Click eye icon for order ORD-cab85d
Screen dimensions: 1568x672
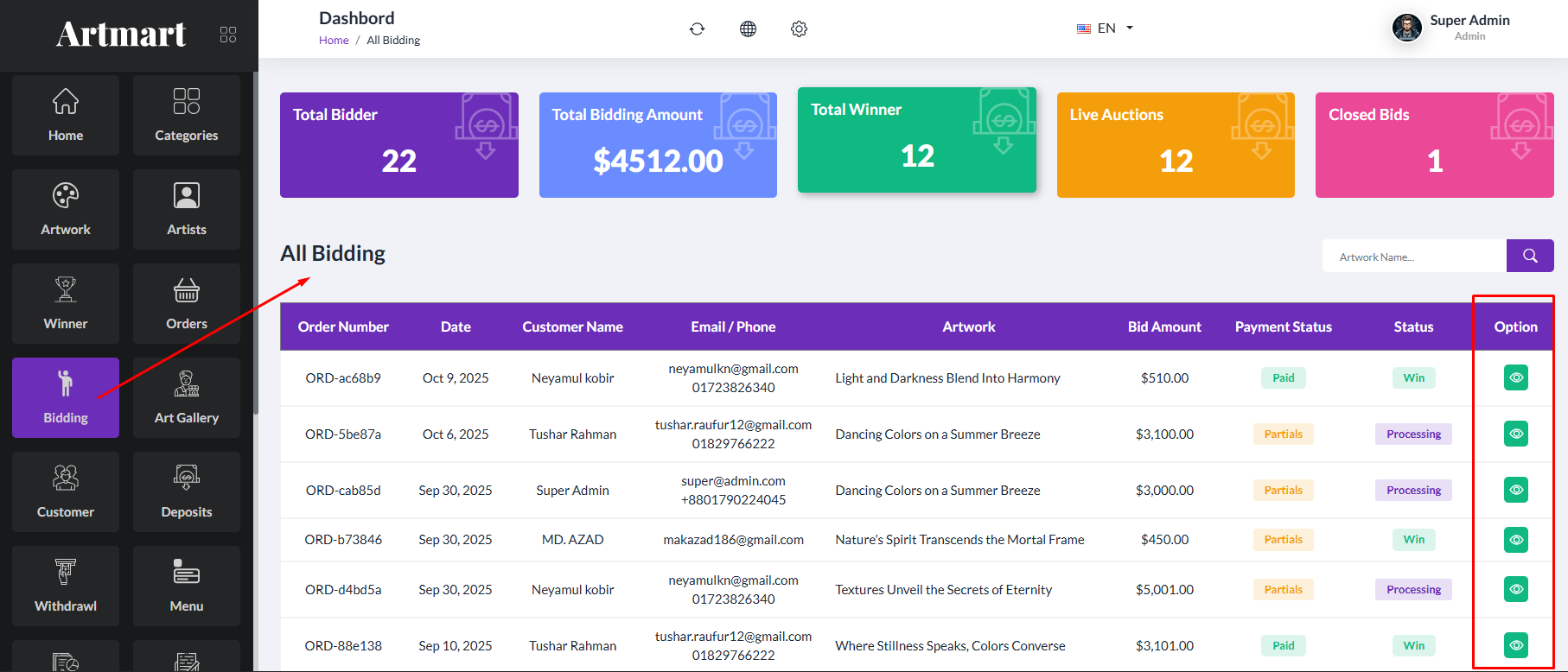pyautogui.click(x=1515, y=490)
